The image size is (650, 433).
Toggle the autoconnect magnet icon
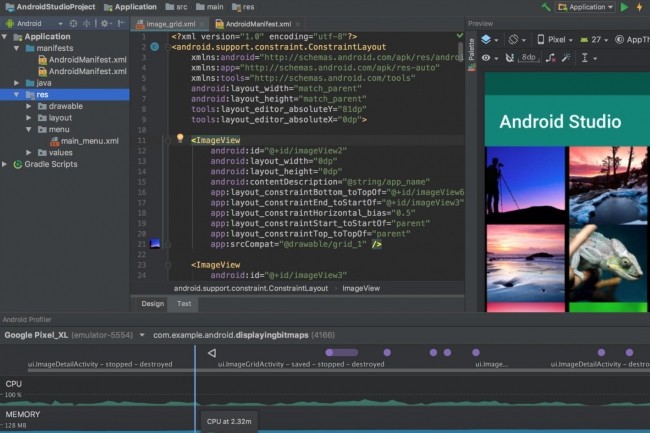click(509, 58)
